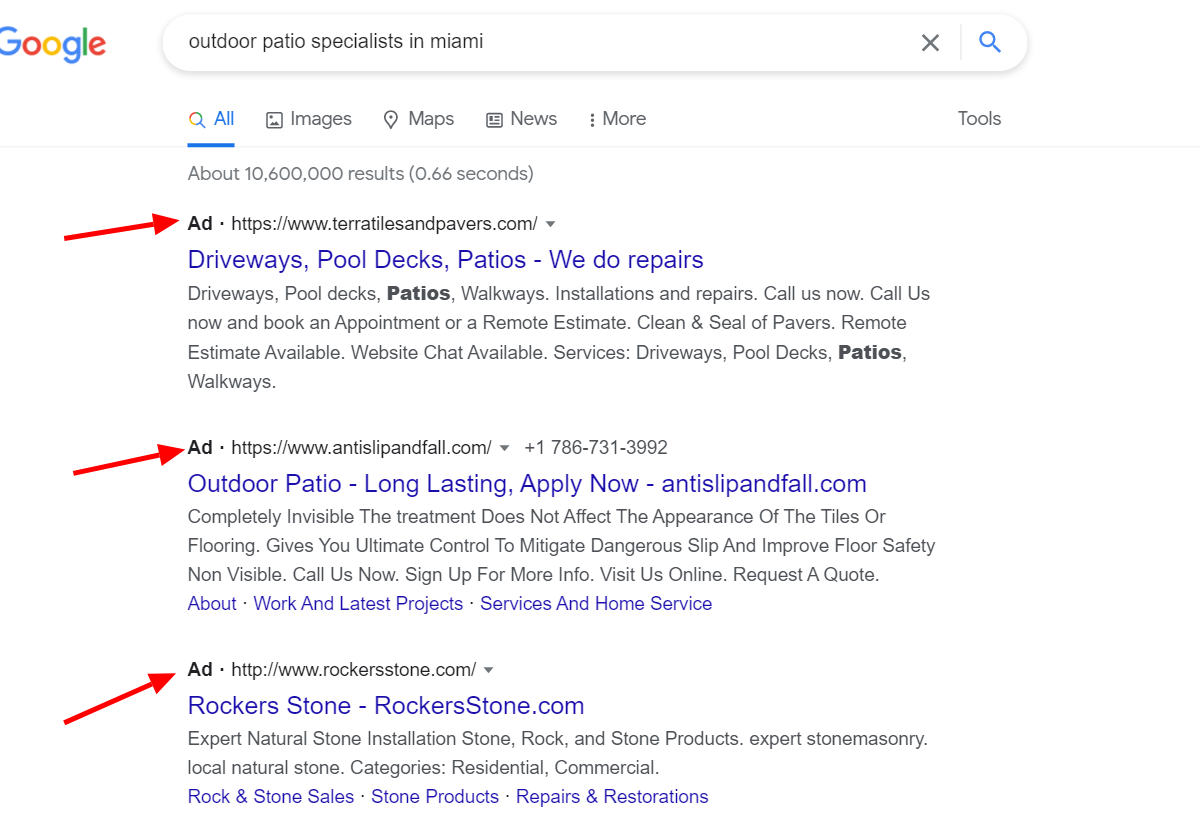This screenshot has height=824, width=1200.
Task: Click inside the search query field
Action: click(x=540, y=42)
